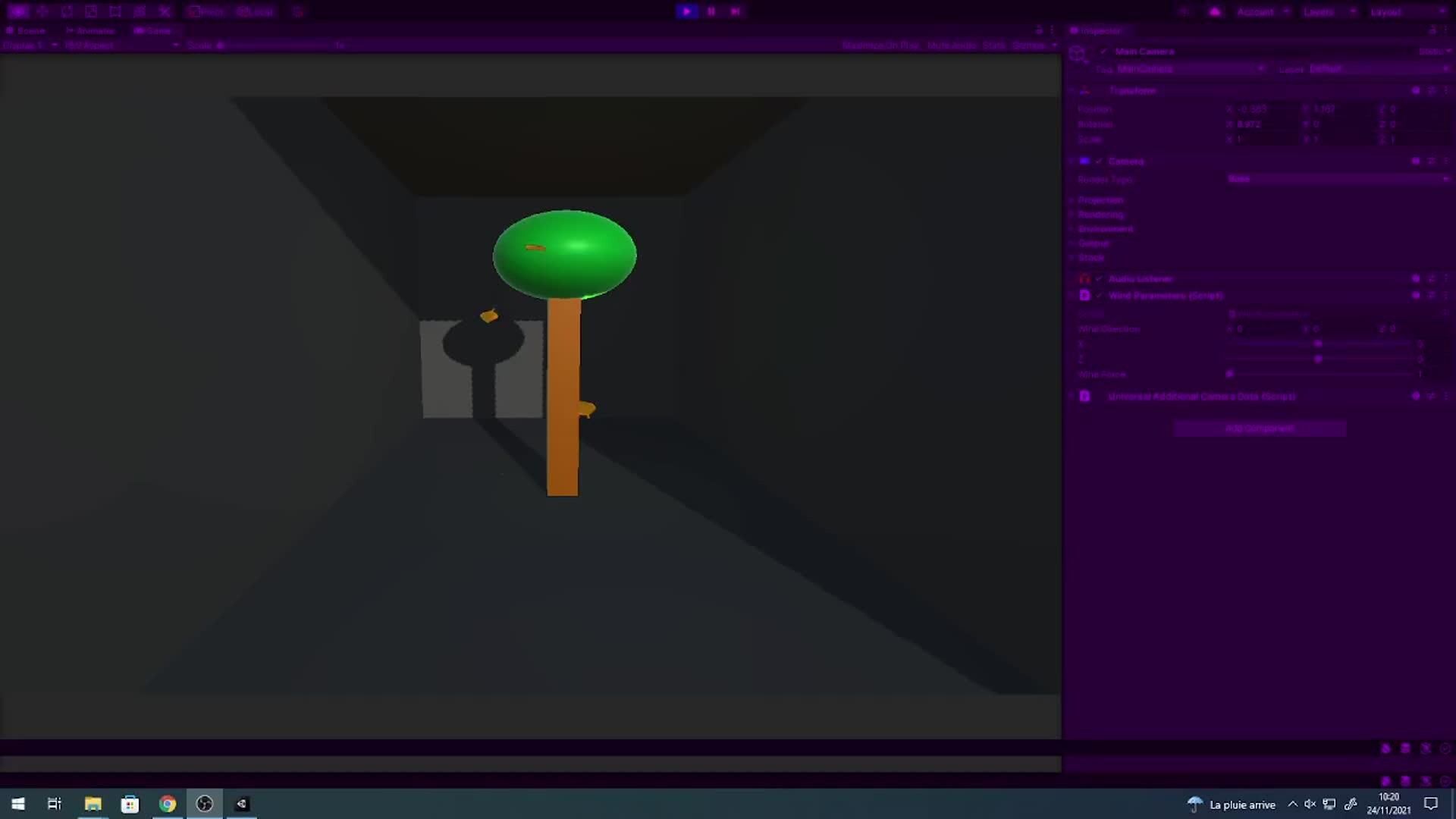Disable the Audio Listener checkbox
This screenshot has height=819, width=1456.
click(1099, 279)
